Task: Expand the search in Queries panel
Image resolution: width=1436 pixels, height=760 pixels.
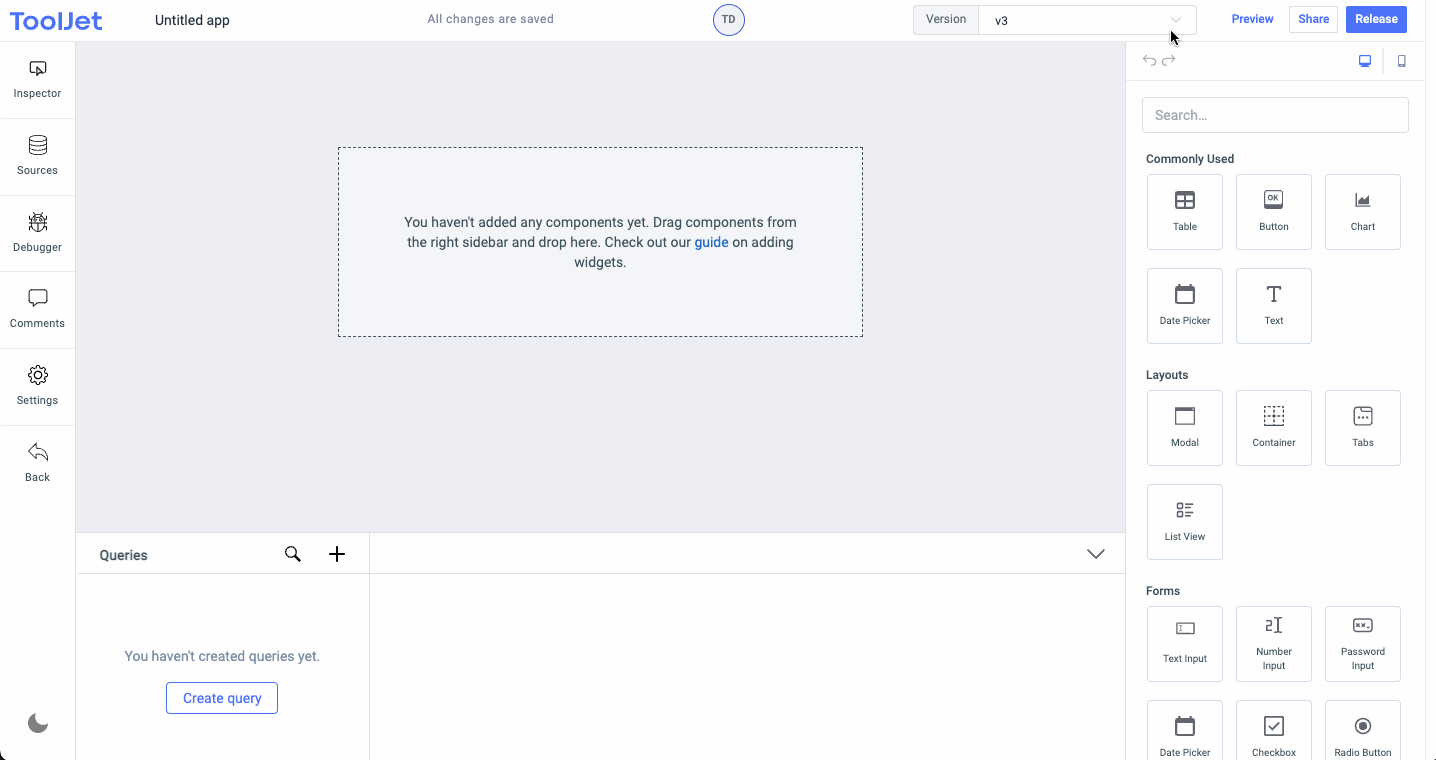Action: pyautogui.click(x=292, y=553)
